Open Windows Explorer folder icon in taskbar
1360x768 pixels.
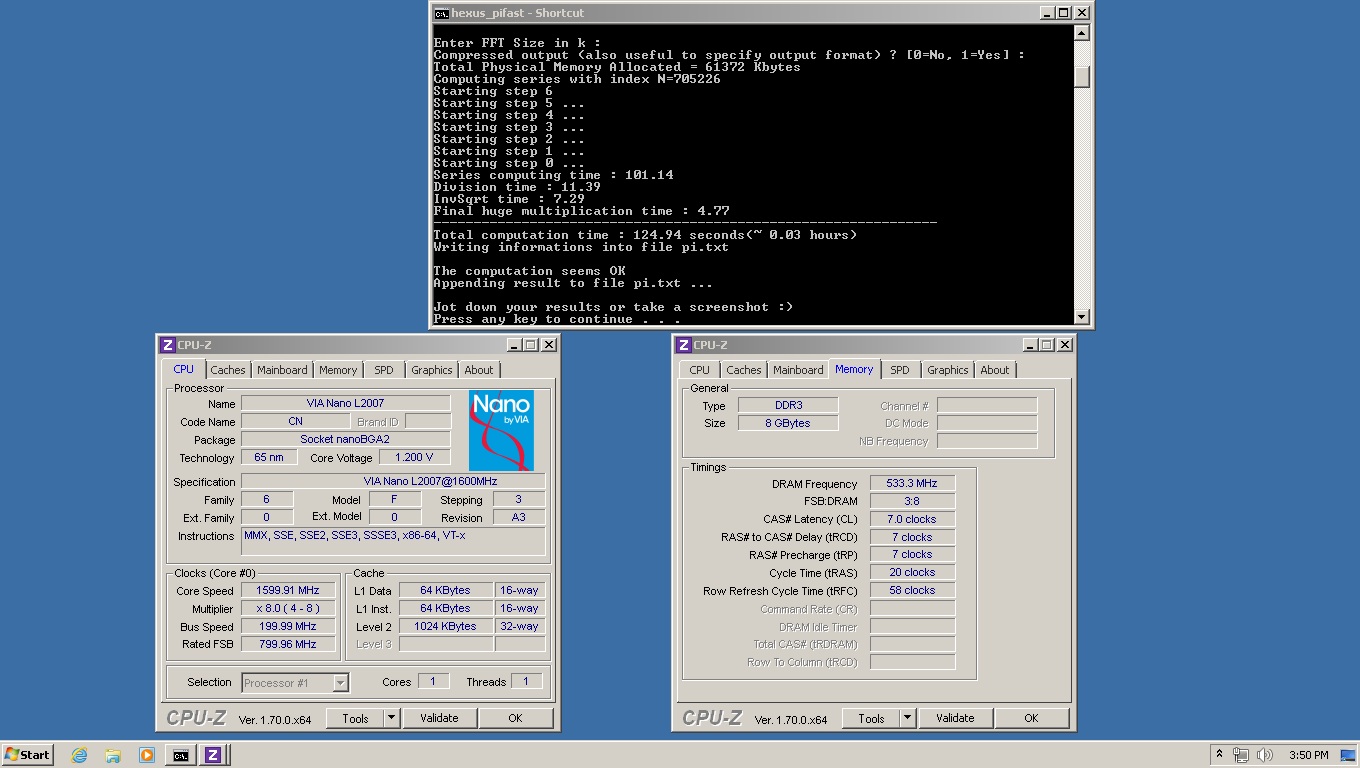[113, 755]
